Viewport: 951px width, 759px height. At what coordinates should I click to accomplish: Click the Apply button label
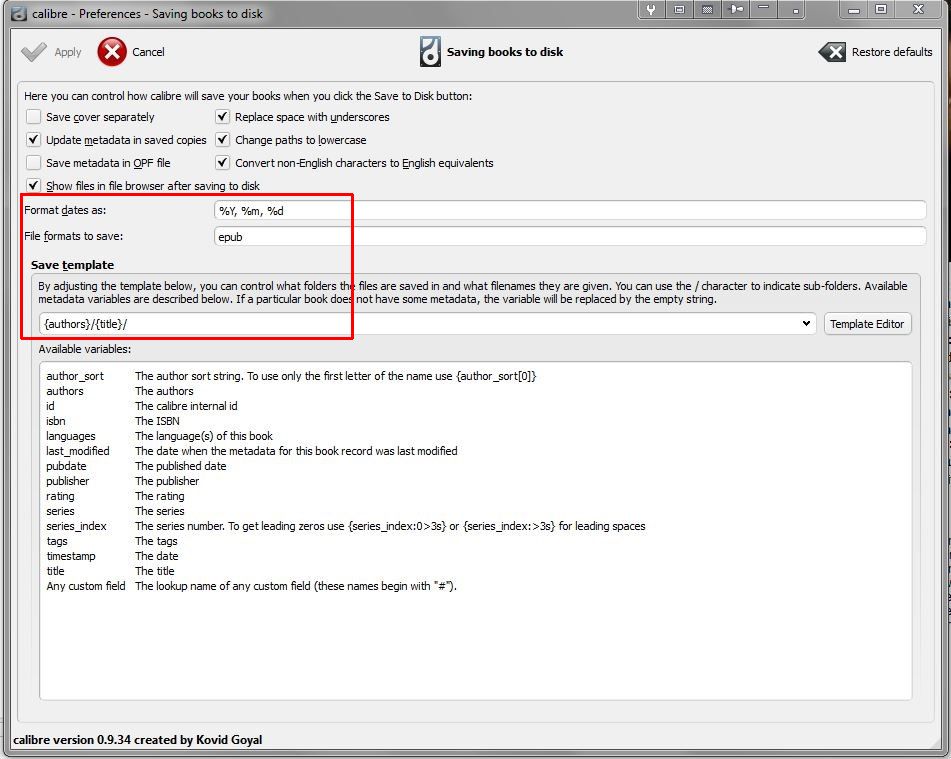click(x=68, y=52)
